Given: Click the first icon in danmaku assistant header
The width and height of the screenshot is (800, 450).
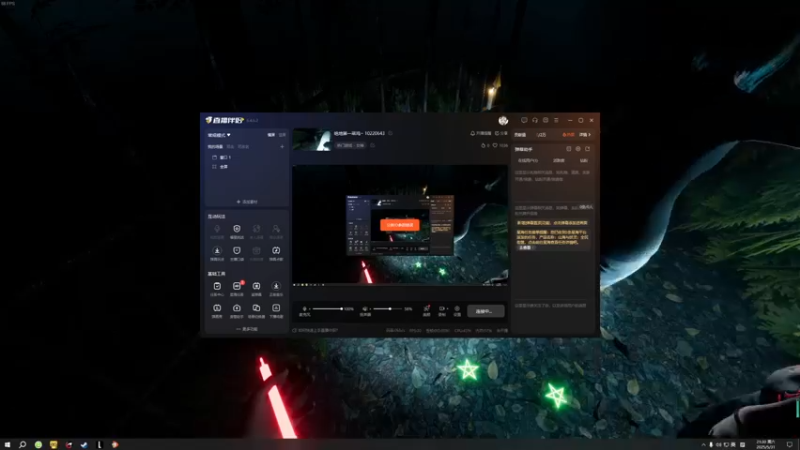Looking at the screenshot, I should pyautogui.click(x=568, y=149).
